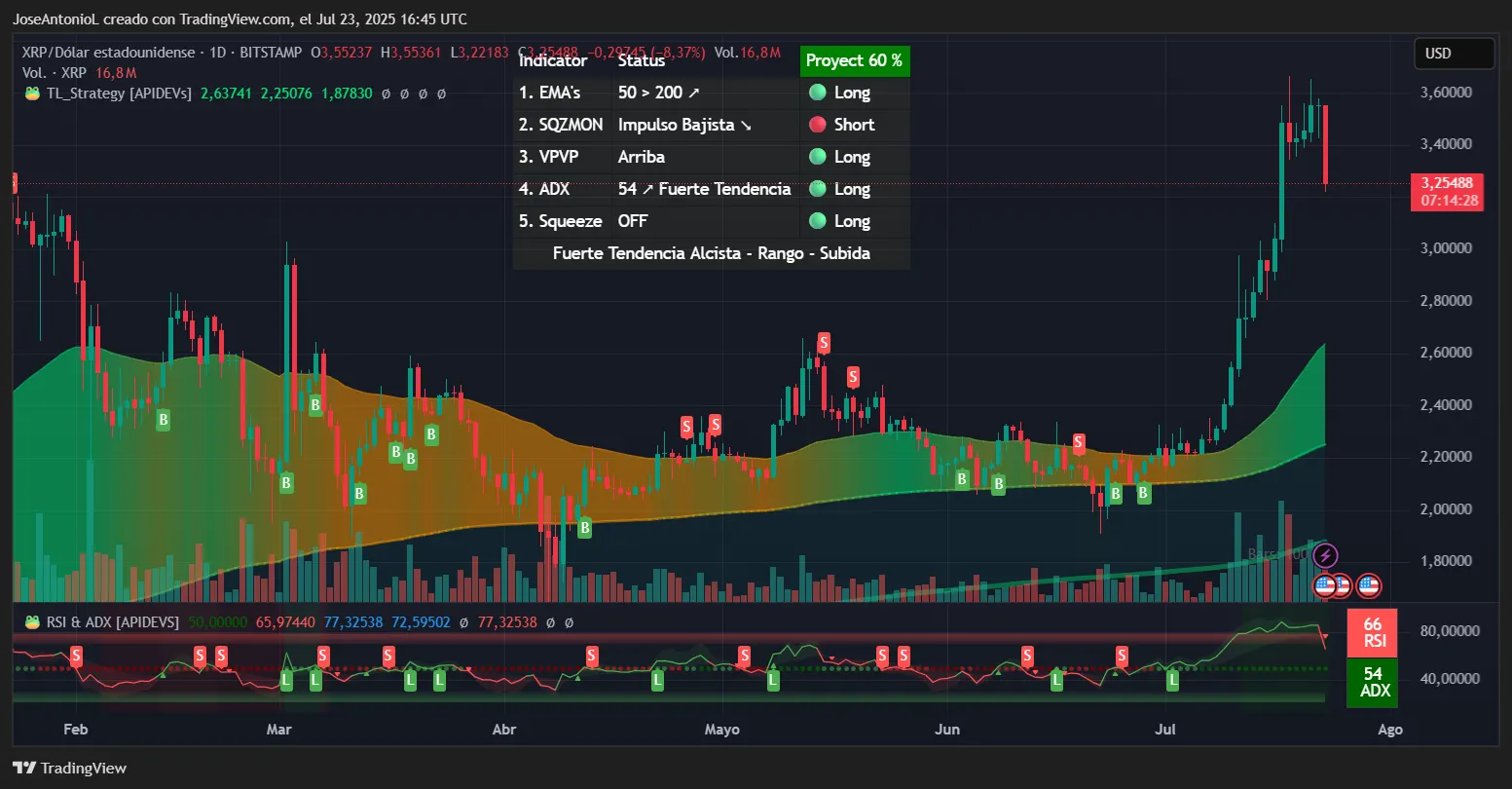Click the rightmost US flag event bubble

pyautogui.click(x=1369, y=585)
